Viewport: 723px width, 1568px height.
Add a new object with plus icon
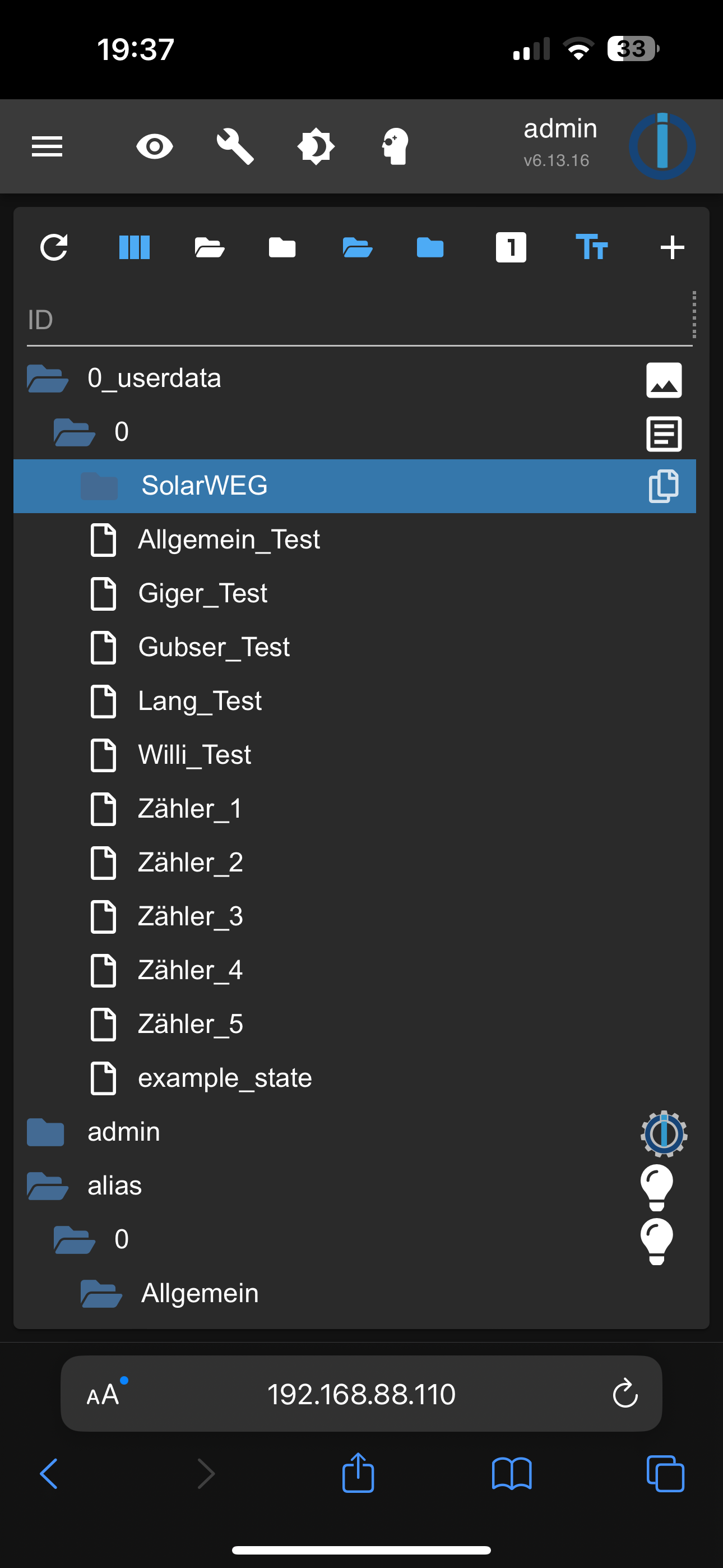pyautogui.click(x=672, y=248)
